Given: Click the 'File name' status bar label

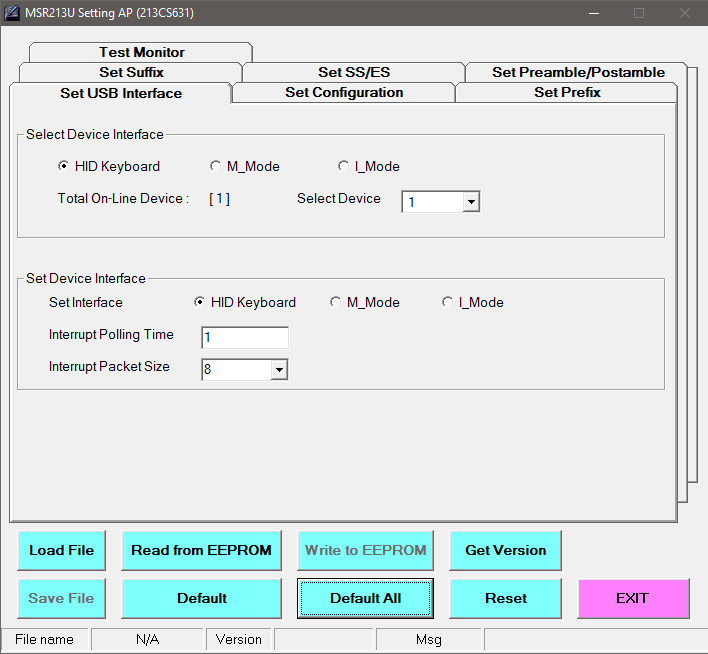Looking at the screenshot, I should [44, 639].
